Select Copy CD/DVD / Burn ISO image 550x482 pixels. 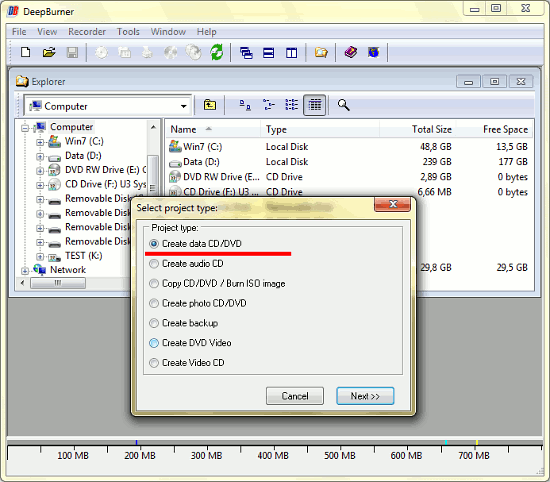[217, 283]
